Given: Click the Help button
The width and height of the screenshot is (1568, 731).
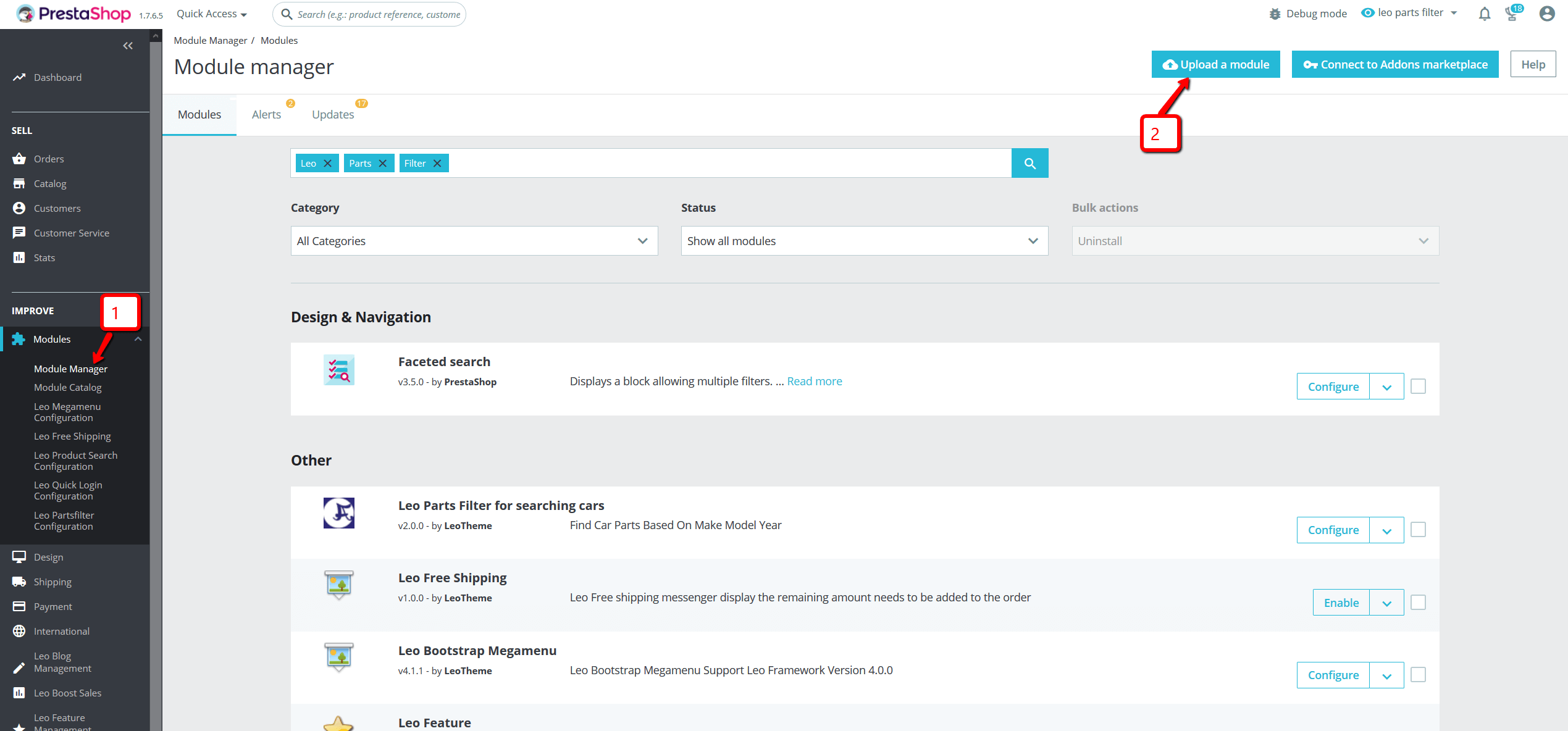Looking at the screenshot, I should tap(1533, 64).
